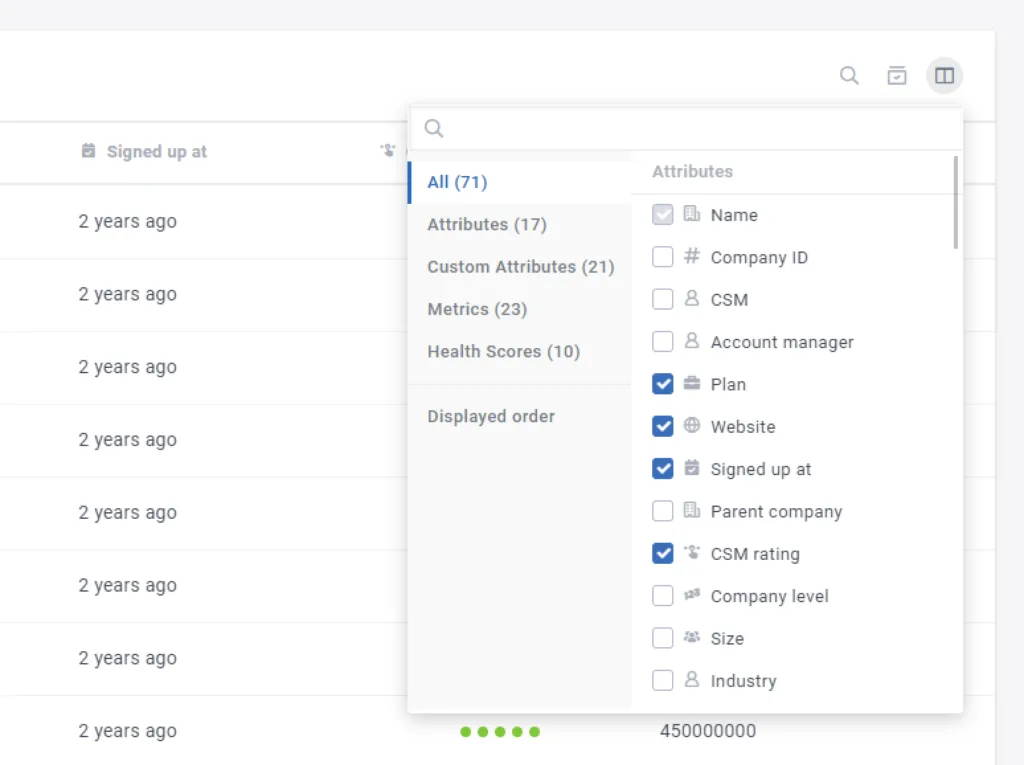Click the attributes list scrollbar
This screenshot has width=1024, height=765.
(955, 203)
